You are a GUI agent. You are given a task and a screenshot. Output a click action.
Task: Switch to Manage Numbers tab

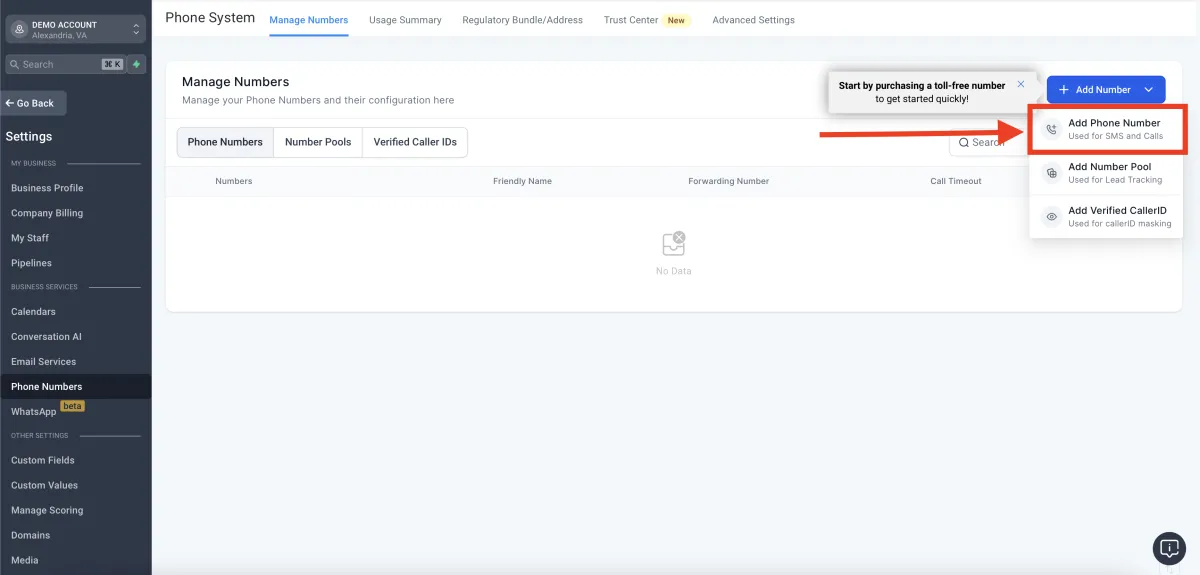(x=309, y=20)
